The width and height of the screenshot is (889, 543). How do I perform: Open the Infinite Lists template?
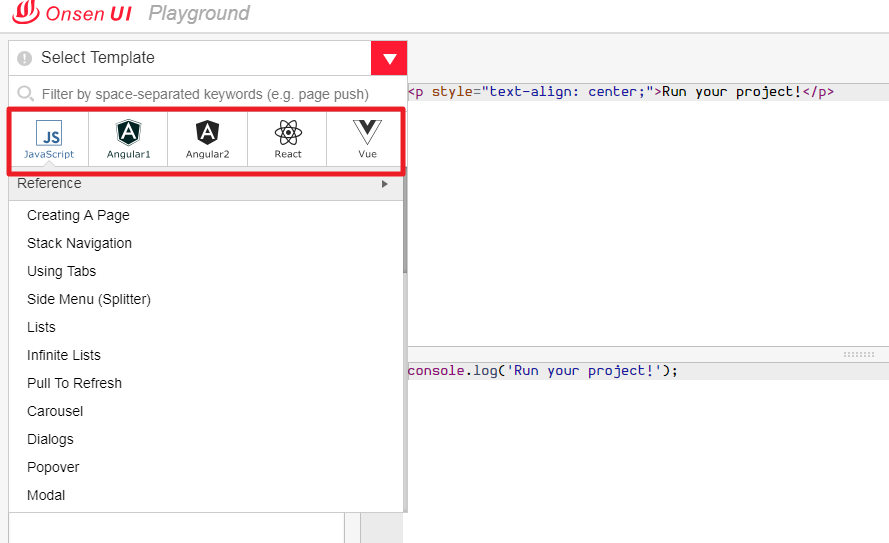64,355
